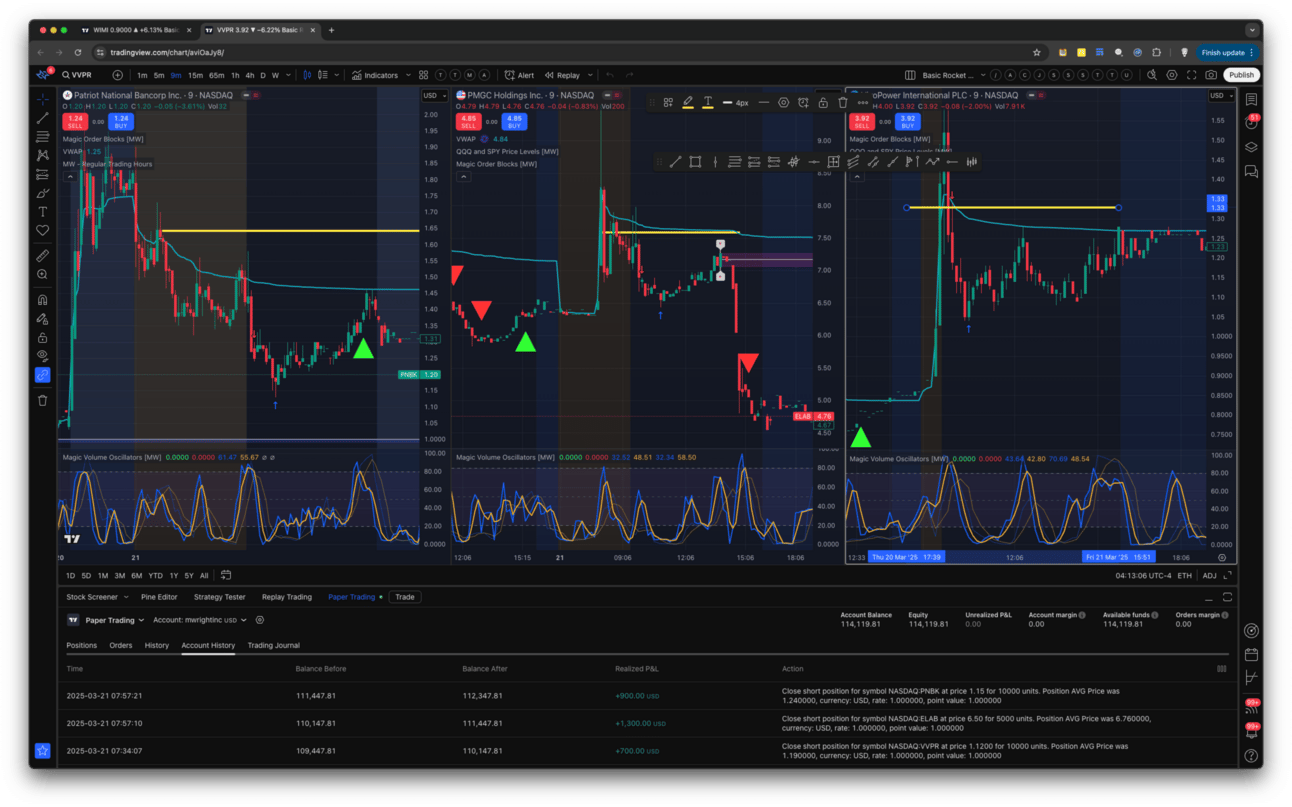
Task: Take a chart snapshot with camera icon
Action: (x=1211, y=75)
